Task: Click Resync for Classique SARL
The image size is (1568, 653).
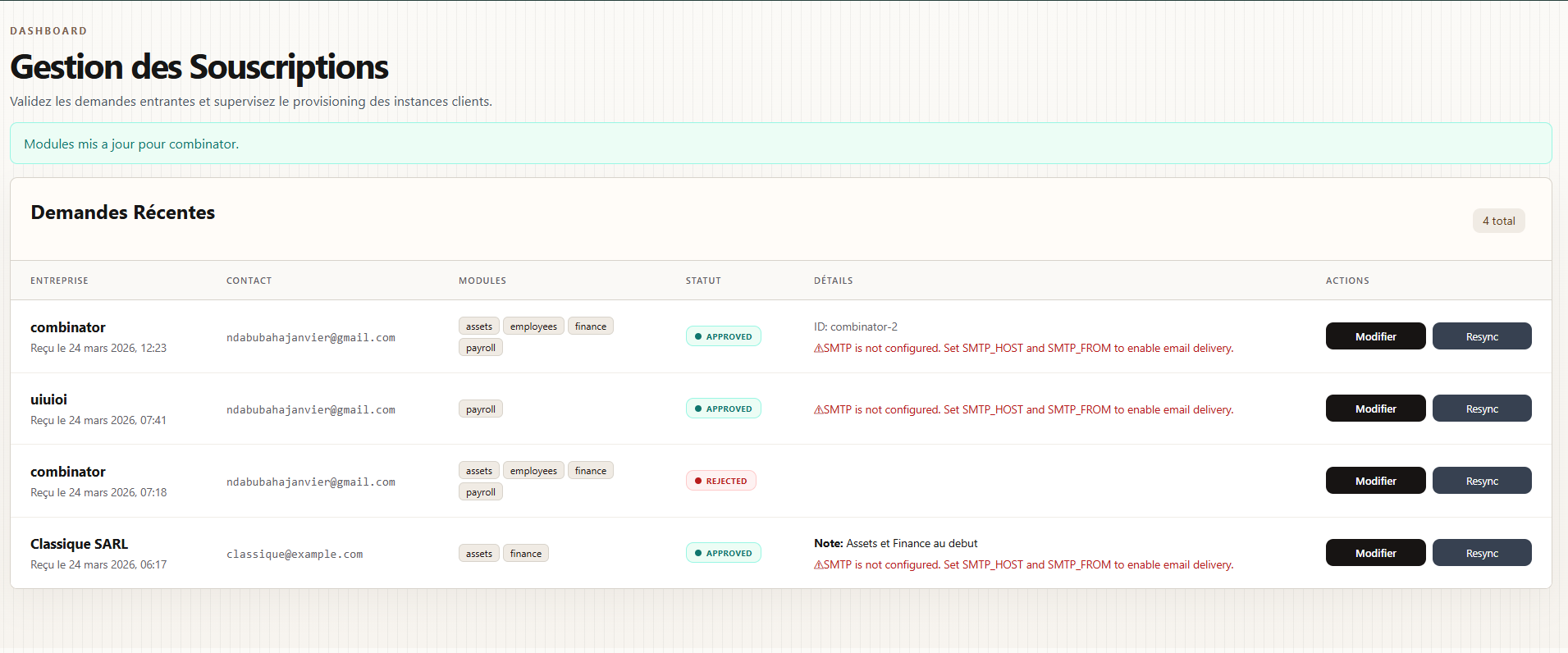Action: click(1481, 553)
